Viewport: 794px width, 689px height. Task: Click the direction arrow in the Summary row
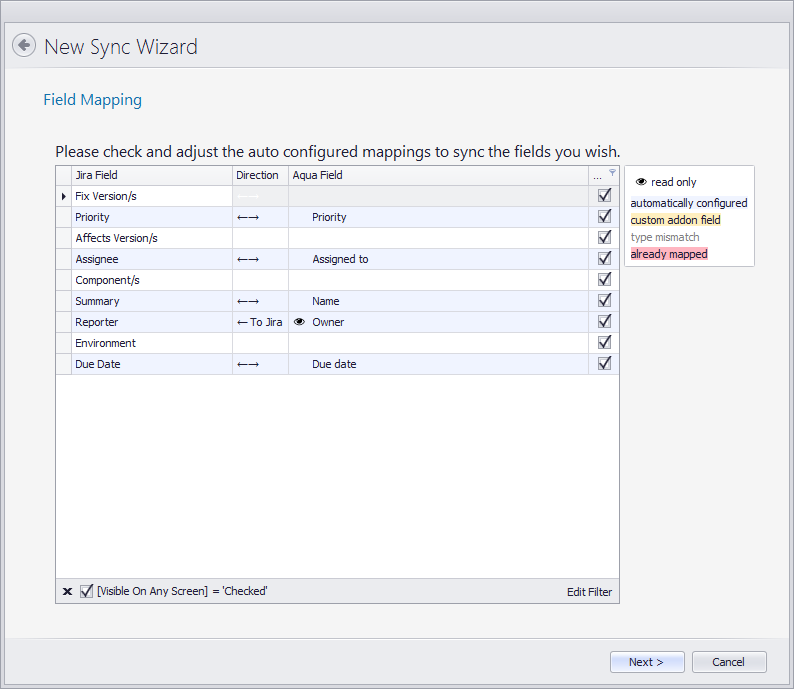coord(248,301)
